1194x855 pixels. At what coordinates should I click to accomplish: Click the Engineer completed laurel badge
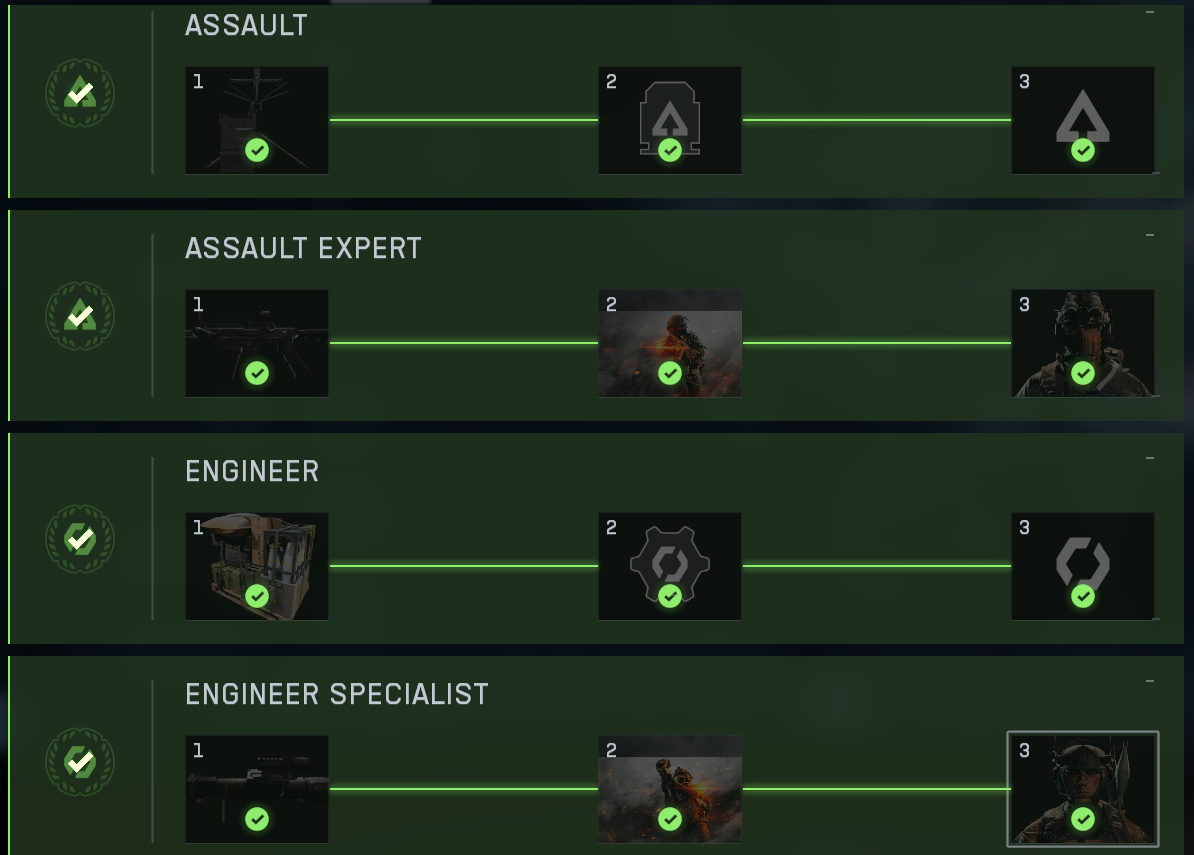[x=80, y=539]
